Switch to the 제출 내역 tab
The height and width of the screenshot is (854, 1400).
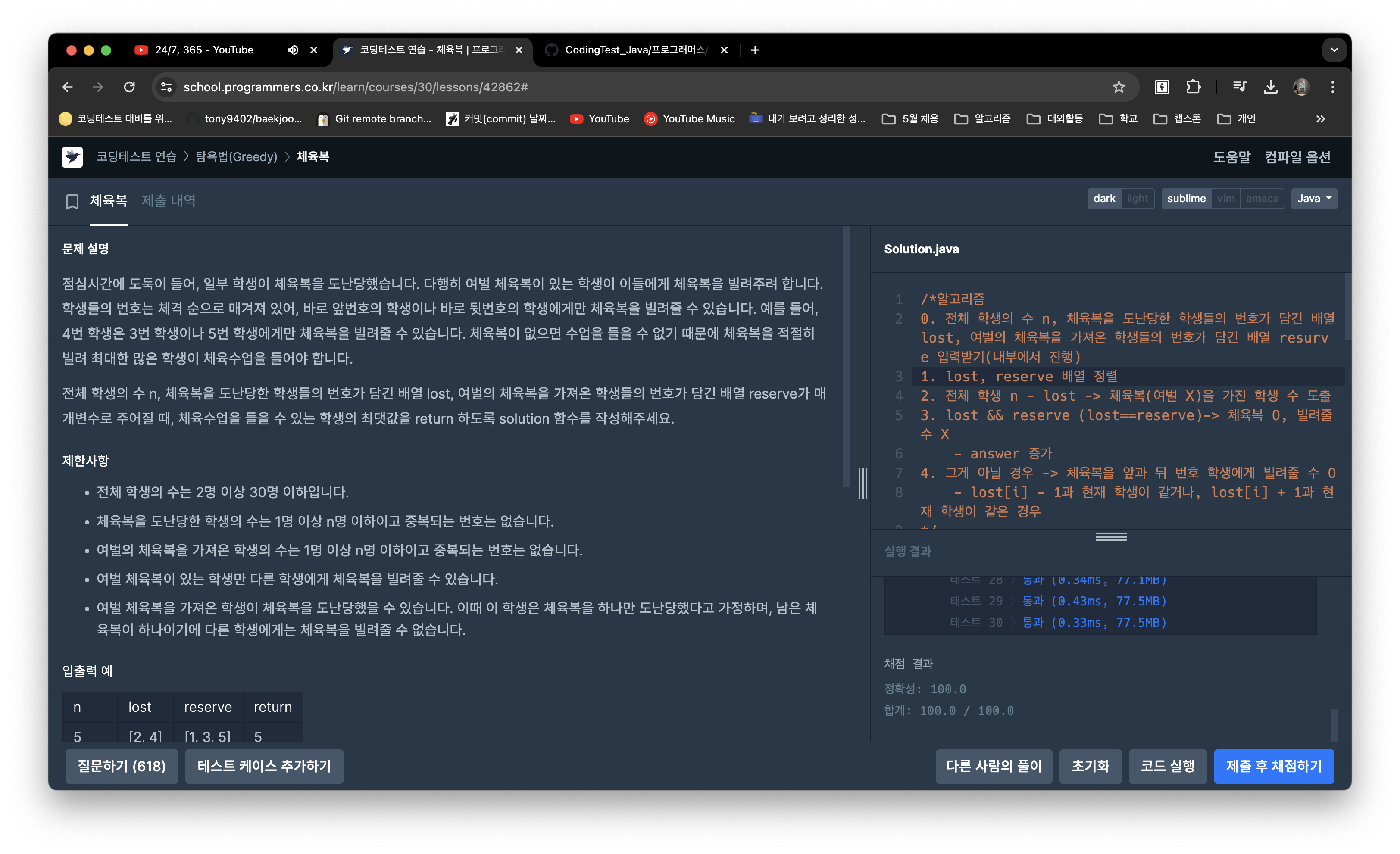coord(168,201)
